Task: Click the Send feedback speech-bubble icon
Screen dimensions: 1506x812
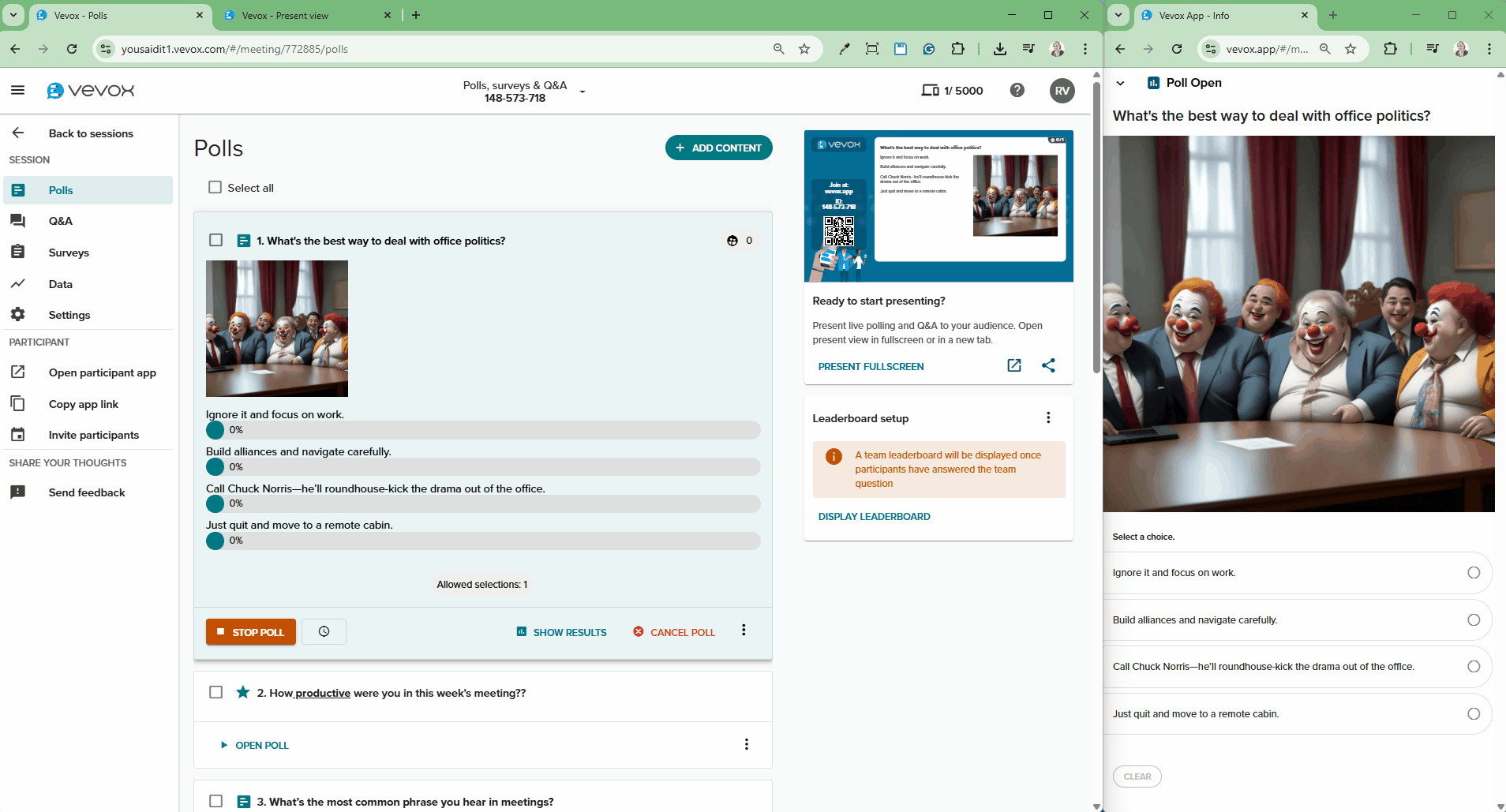Action: click(x=17, y=492)
